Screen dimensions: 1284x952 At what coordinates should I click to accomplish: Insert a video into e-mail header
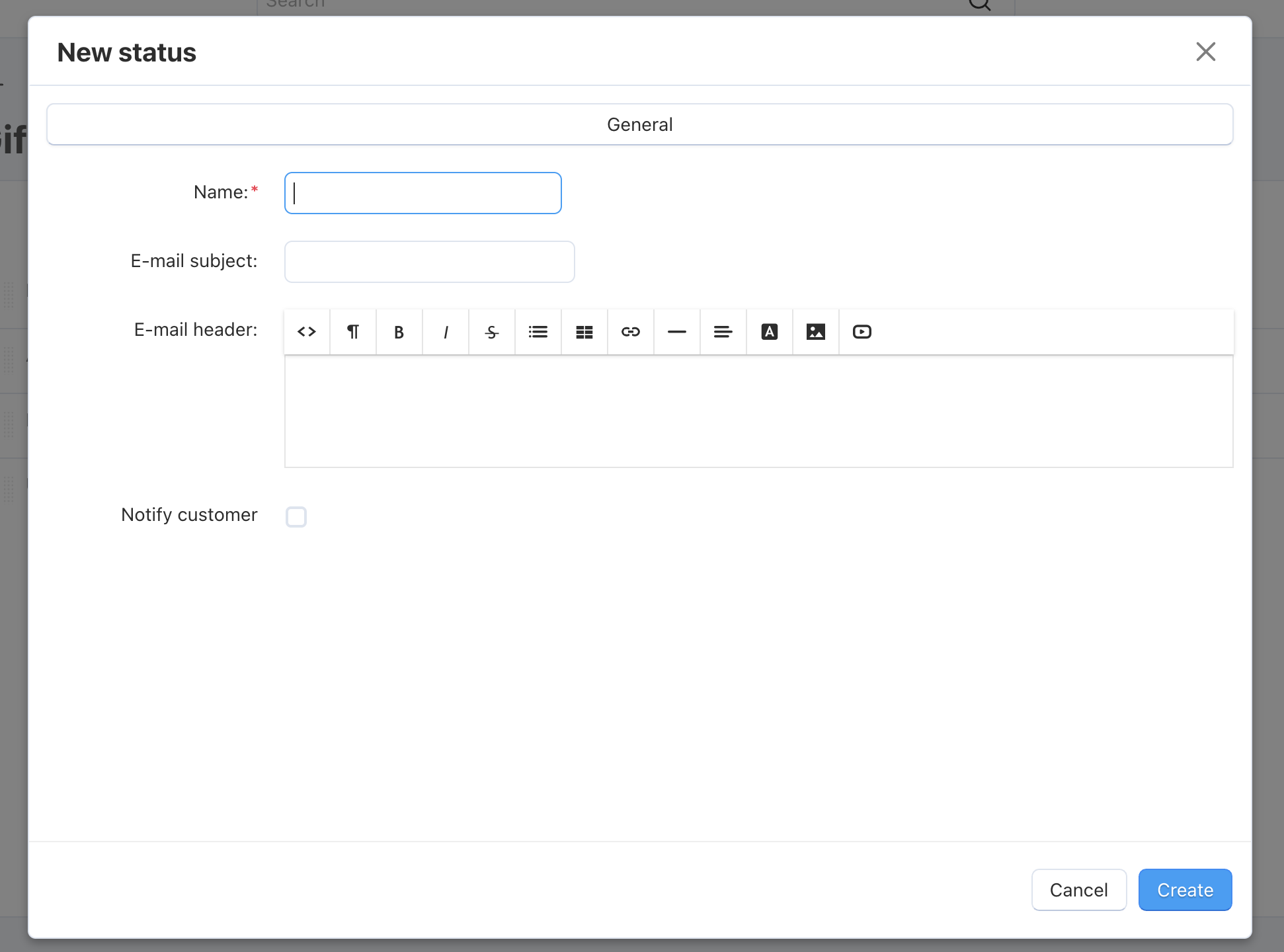coord(862,332)
